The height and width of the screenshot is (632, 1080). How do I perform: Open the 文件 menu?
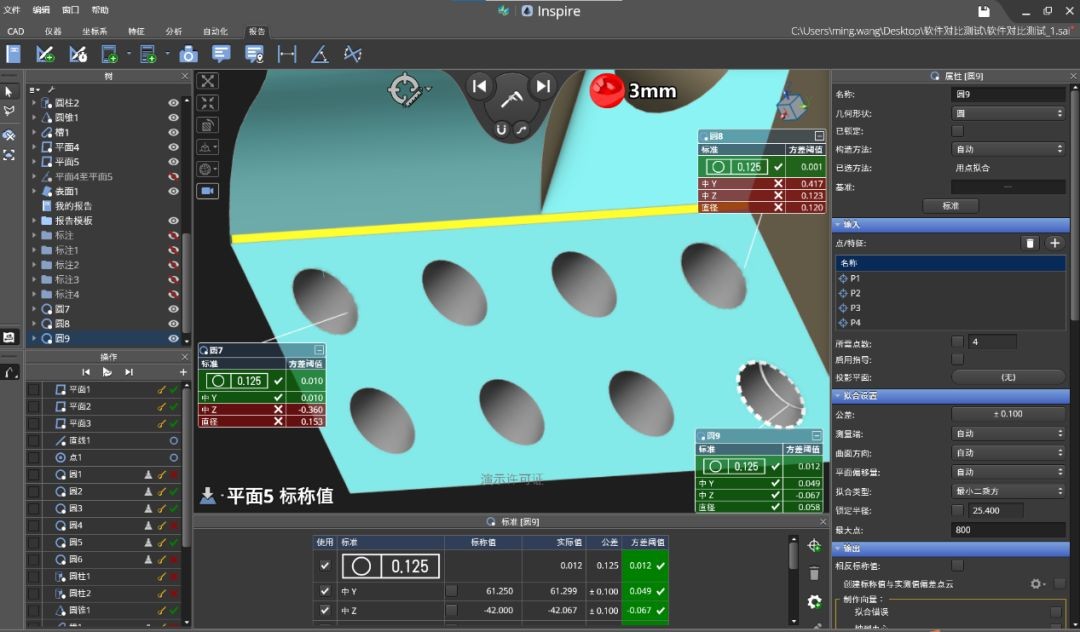[12, 10]
